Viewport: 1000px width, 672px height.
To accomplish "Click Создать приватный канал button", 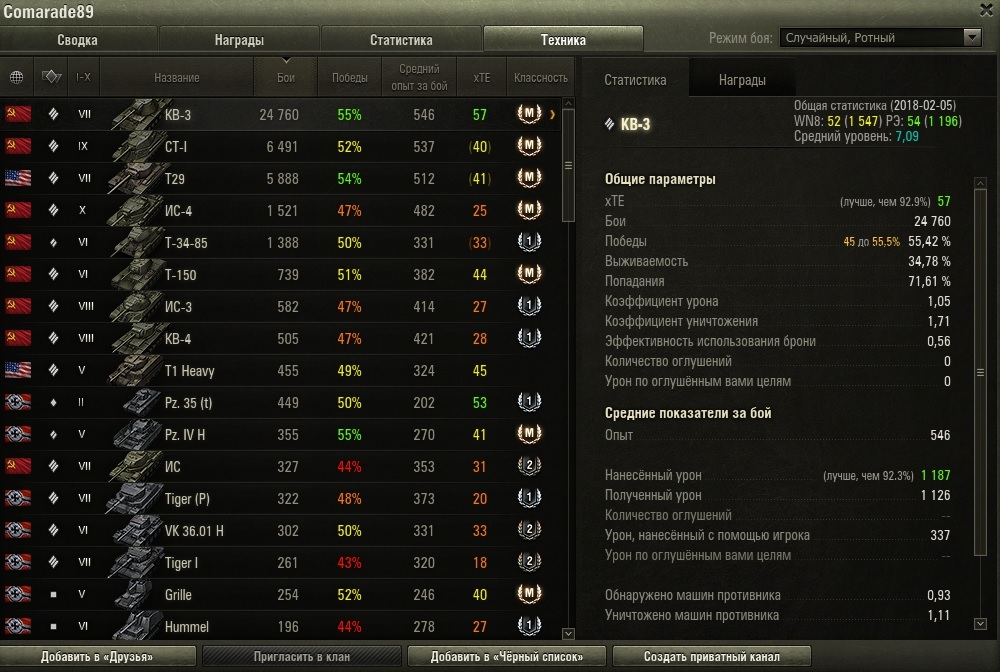I will [x=712, y=656].
